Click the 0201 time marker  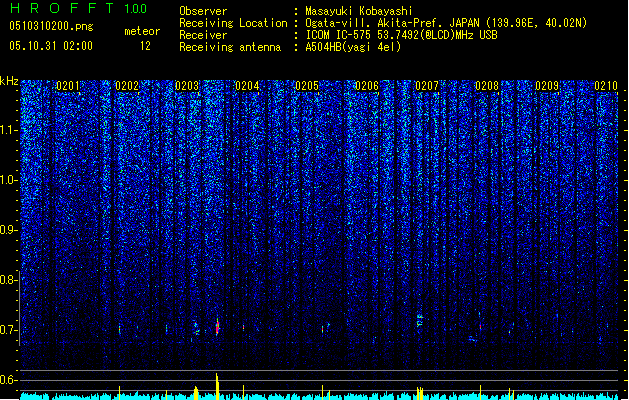[x=68, y=86]
